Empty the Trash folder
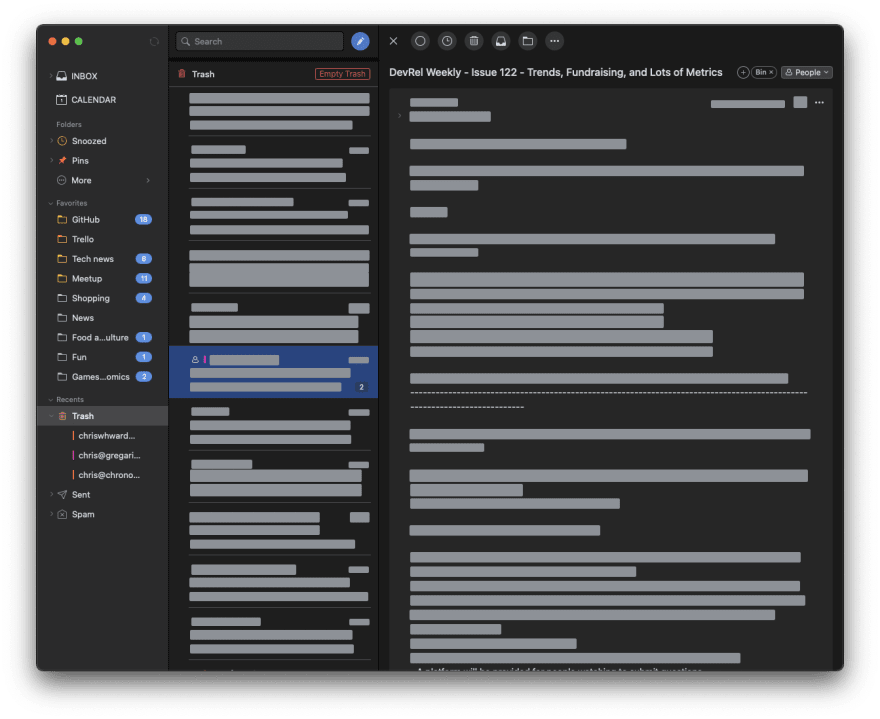The image size is (880, 719). pyautogui.click(x=342, y=74)
